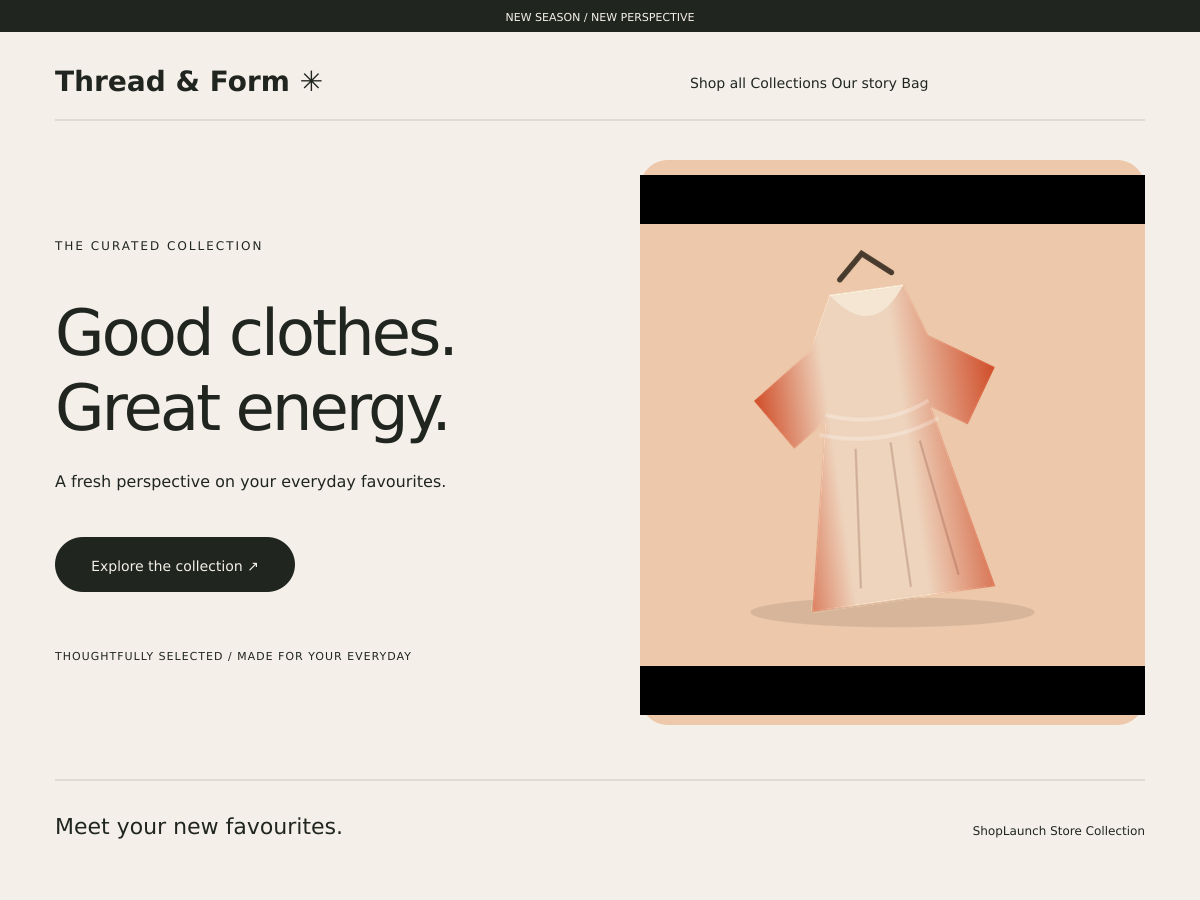Click the "NEW SEASON / NEW PERSPECTIVE" announcement text
This screenshot has width=1200, height=900.
(600, 17)
